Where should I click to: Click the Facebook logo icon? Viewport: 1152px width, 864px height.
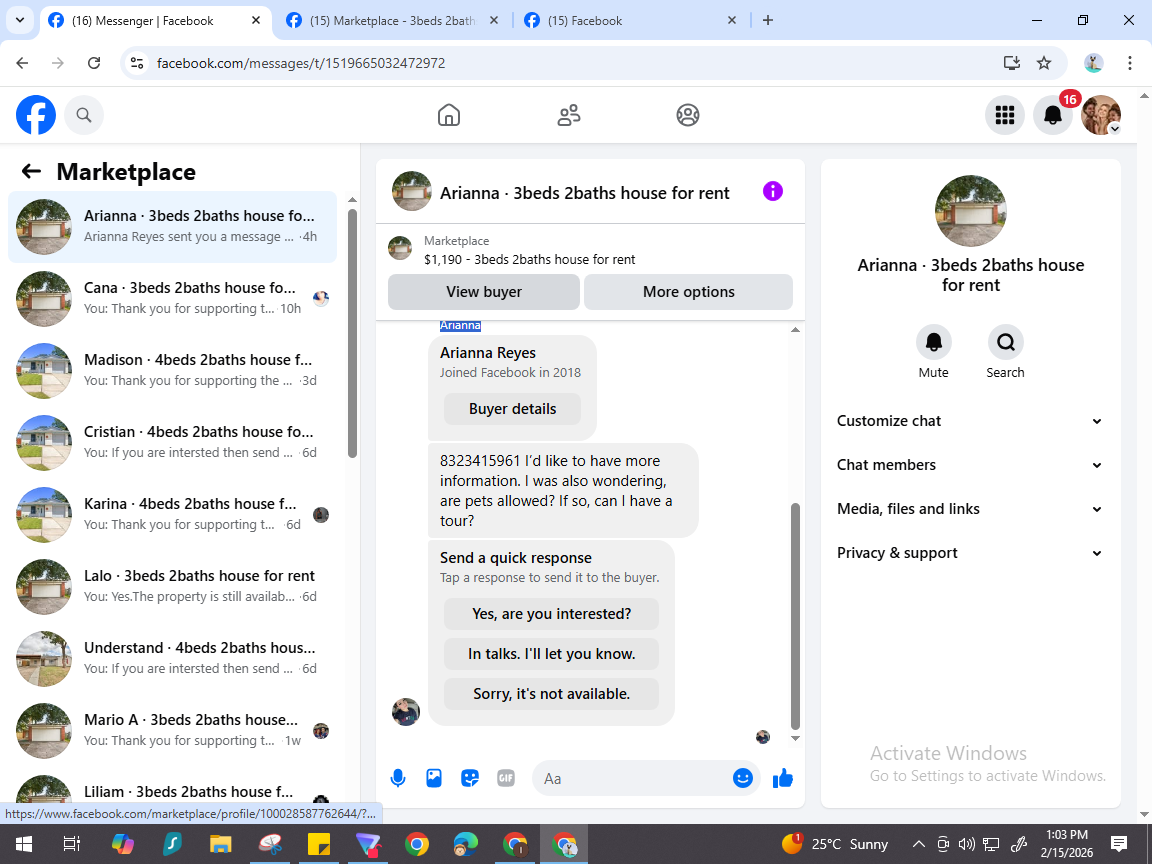click(36, 115)
